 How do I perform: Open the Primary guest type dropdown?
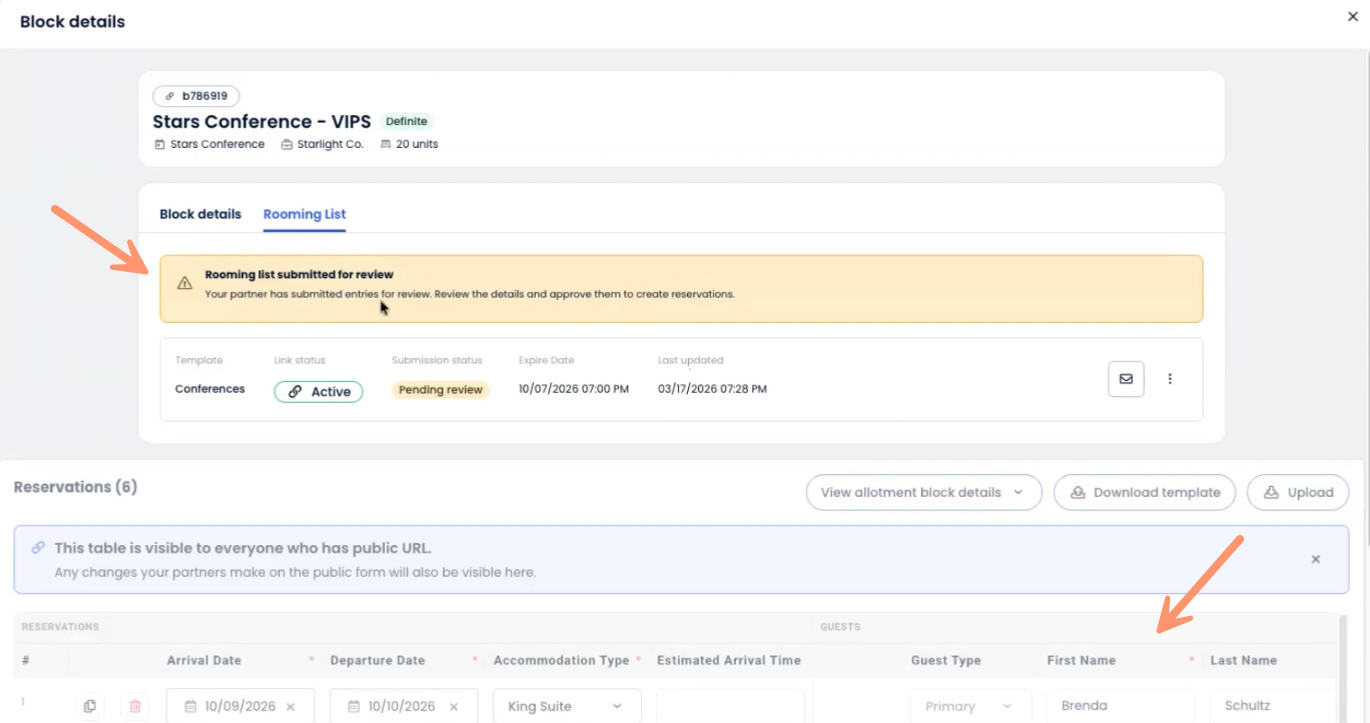969,705
